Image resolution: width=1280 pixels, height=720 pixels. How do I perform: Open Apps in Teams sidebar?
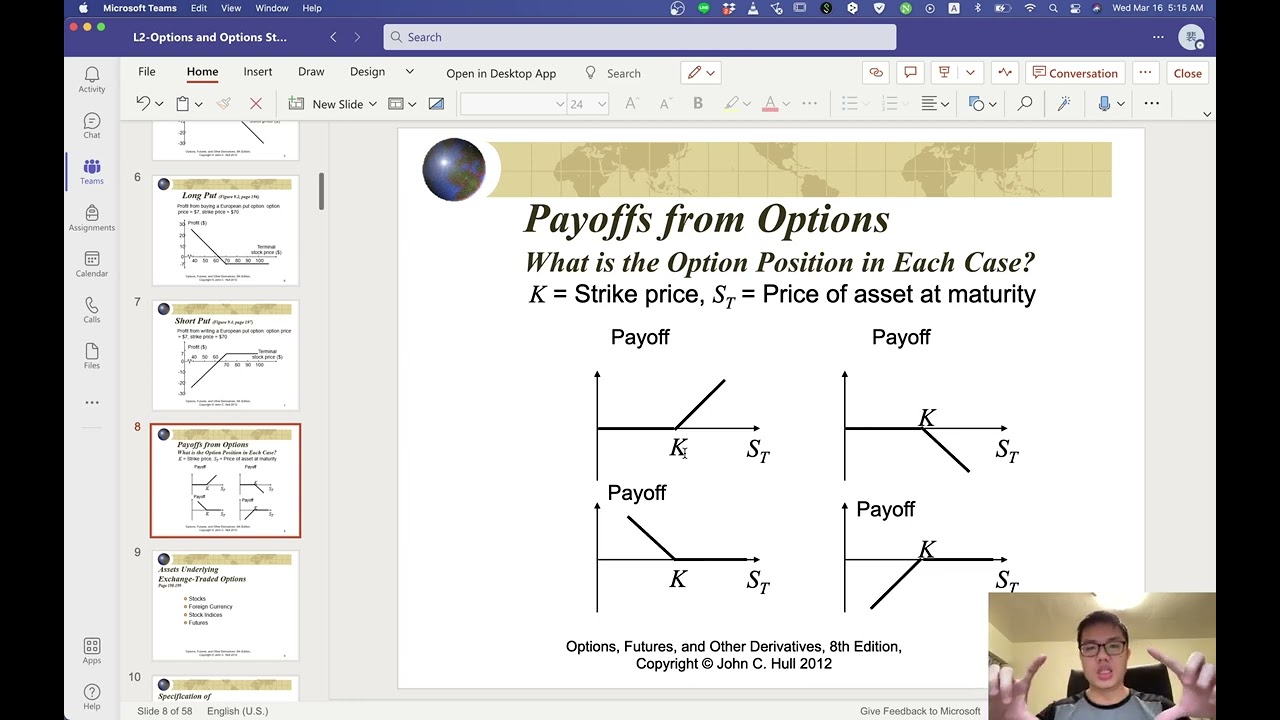click(x=92, y=652)
